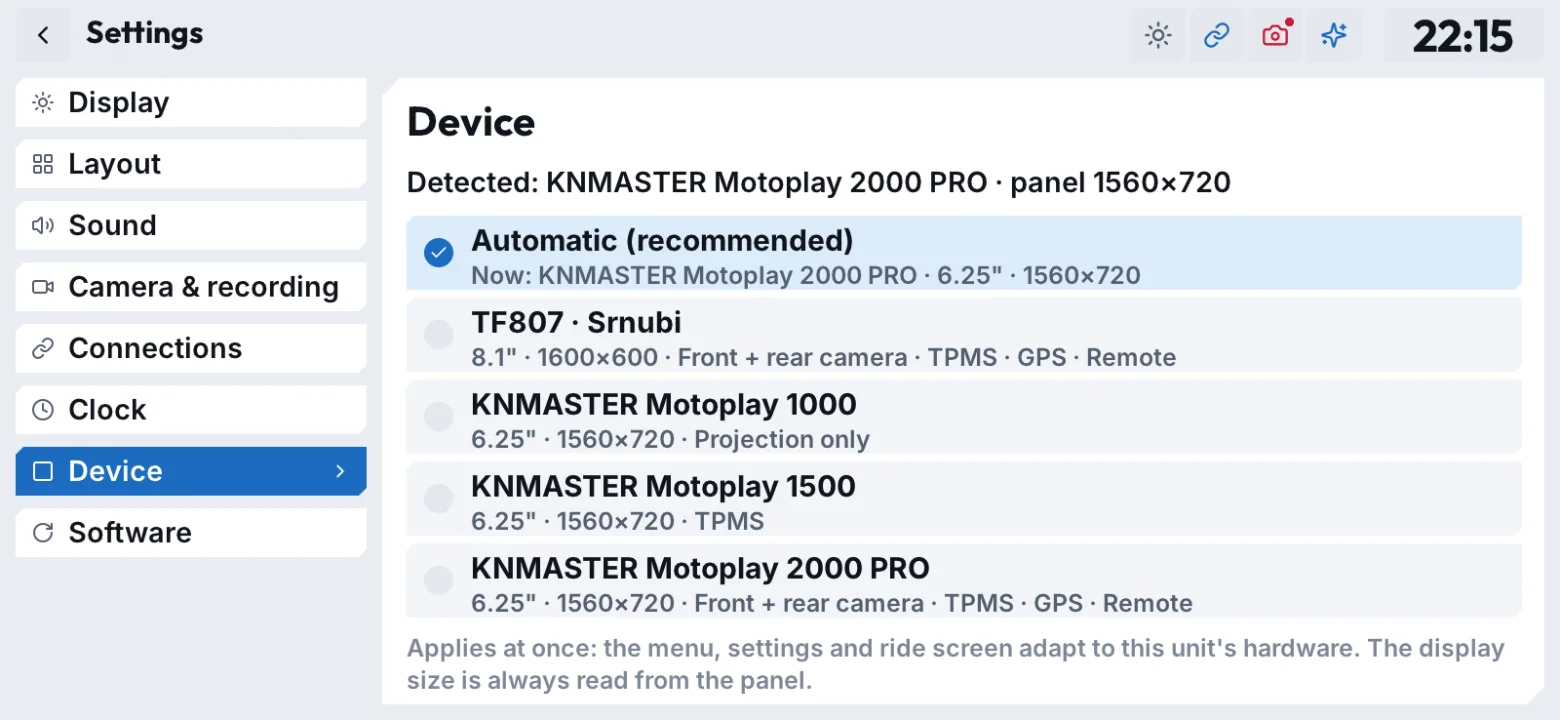Select the Automatic (recommended) device option
Screen dimensions: 1560x720
[x=964, y=253]
